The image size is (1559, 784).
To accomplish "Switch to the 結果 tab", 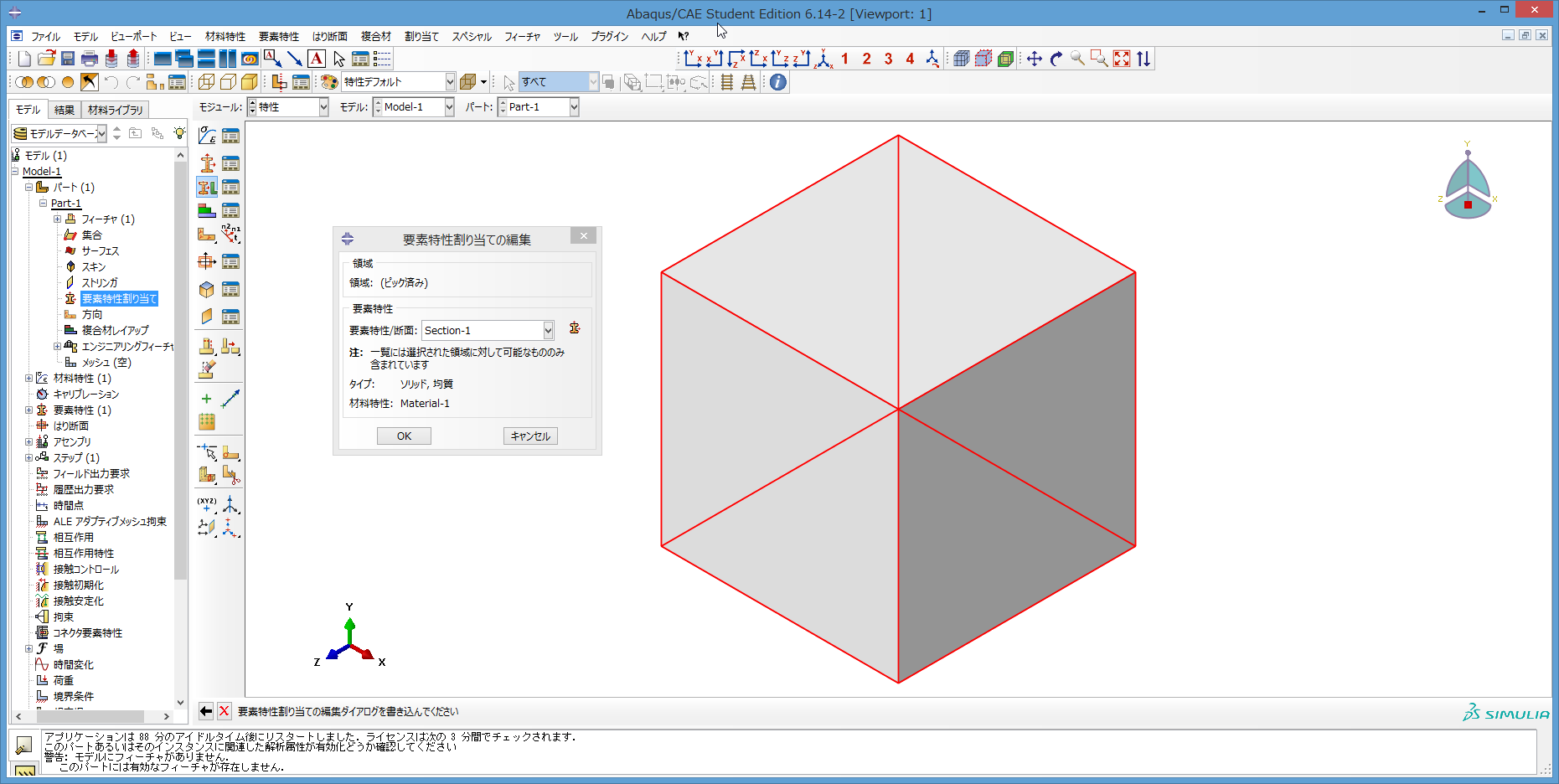I will click(x=65, y=110).
